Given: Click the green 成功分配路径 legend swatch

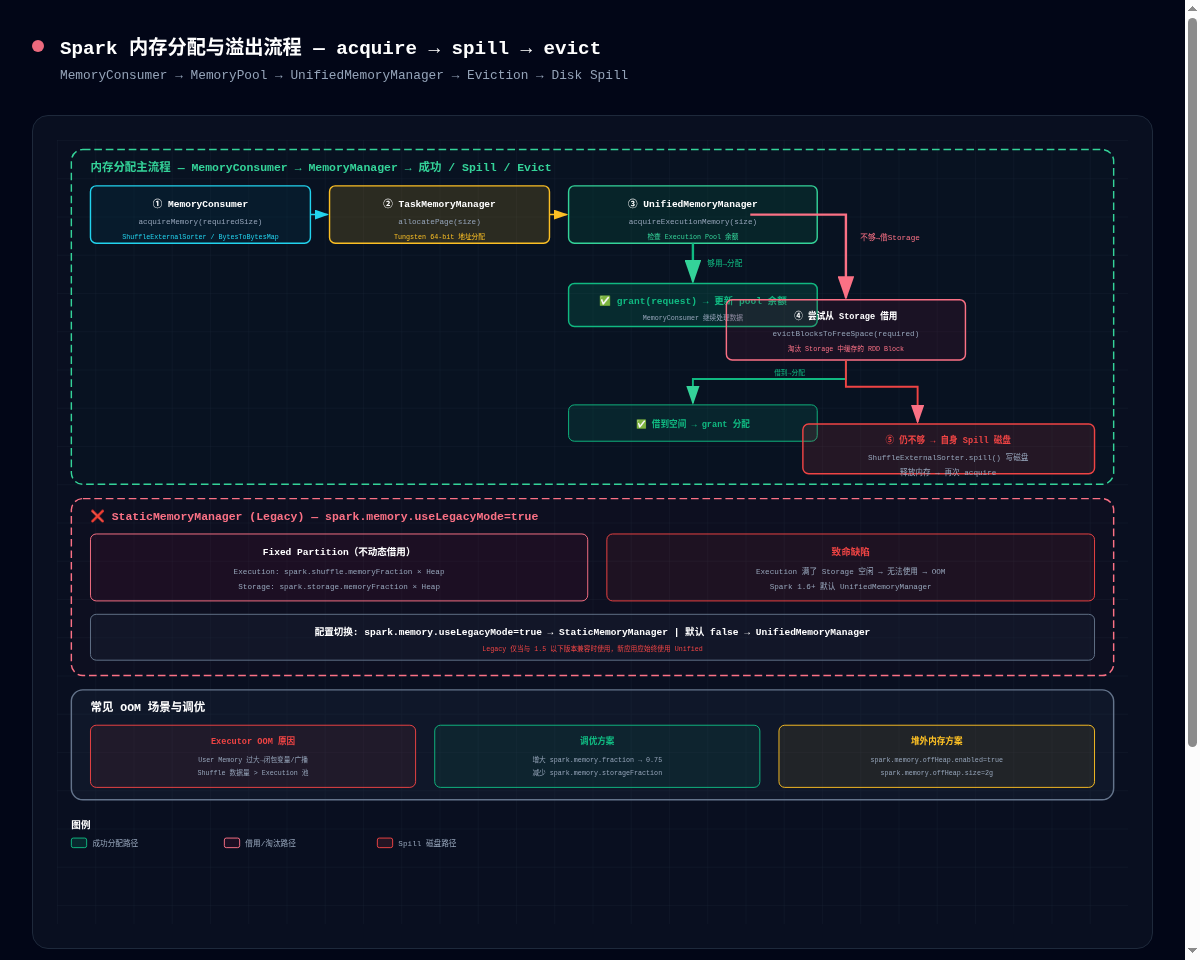Looking at the screenshot, I should coord(79,843).
